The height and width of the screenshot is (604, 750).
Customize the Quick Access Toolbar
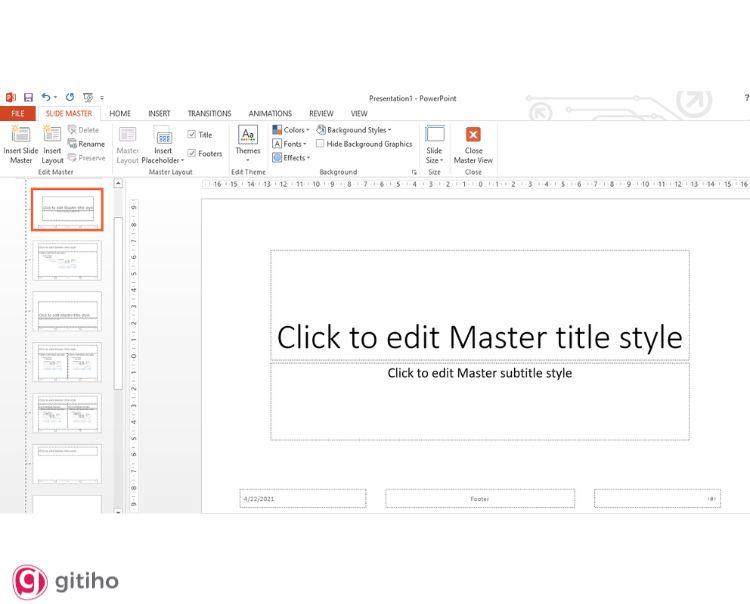tap(102, 98)
